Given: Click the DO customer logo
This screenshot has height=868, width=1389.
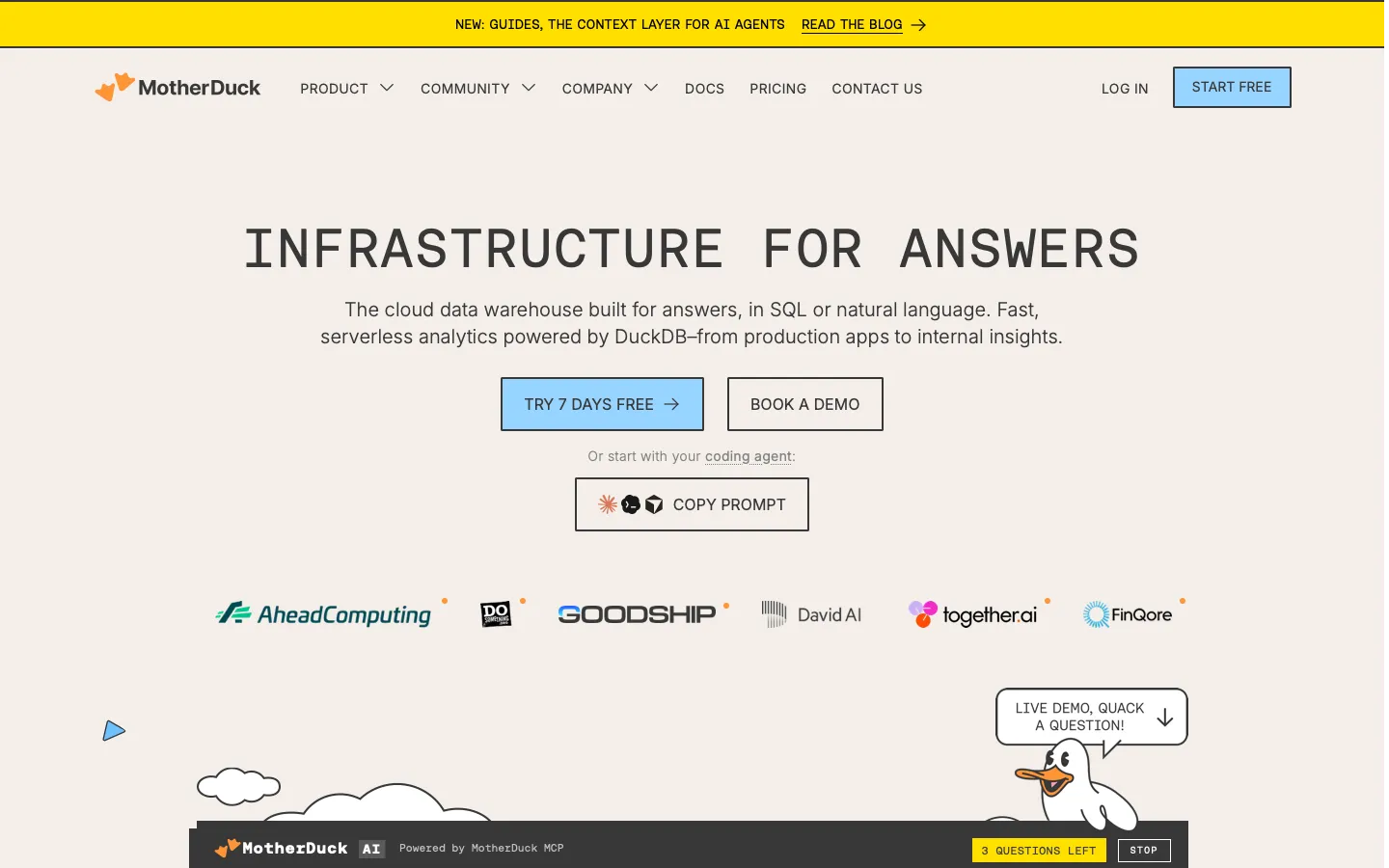Looking at the screenshot, I should [496, 614].
